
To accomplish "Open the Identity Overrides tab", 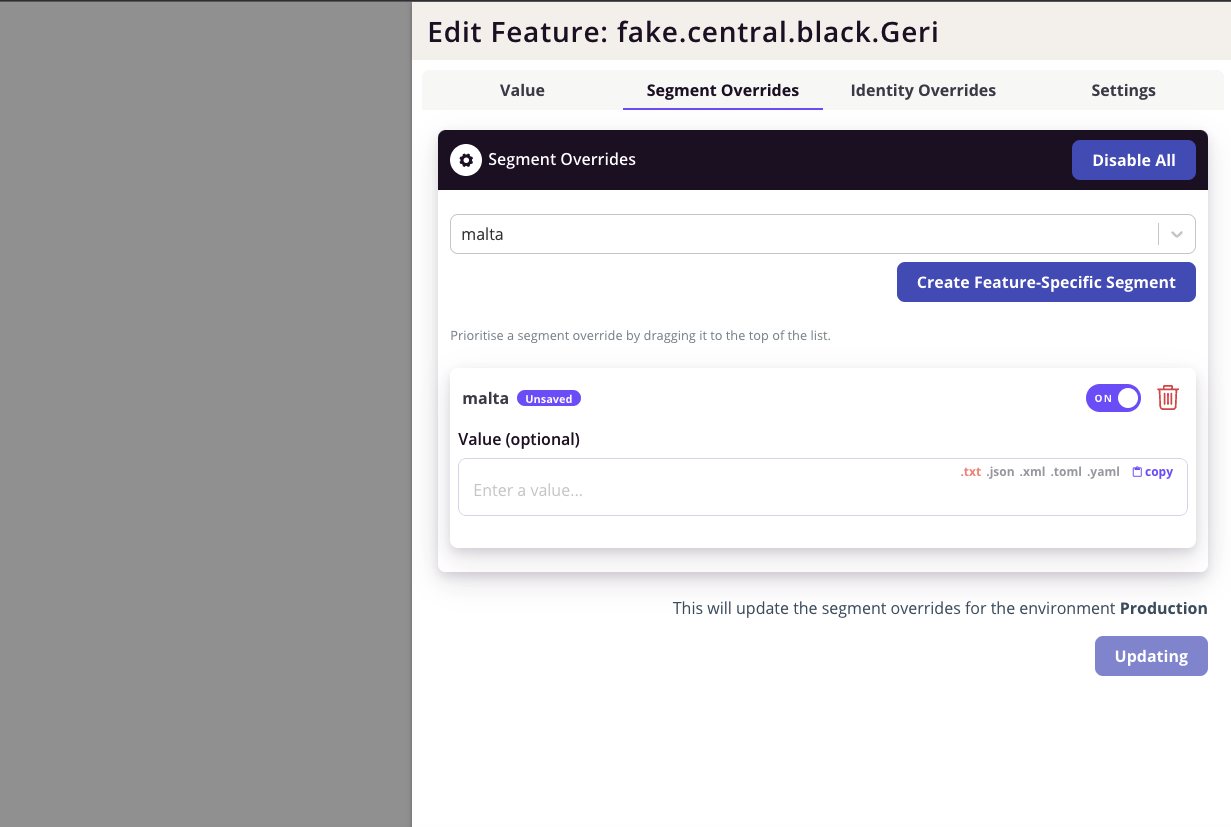I will click(922, 90).
